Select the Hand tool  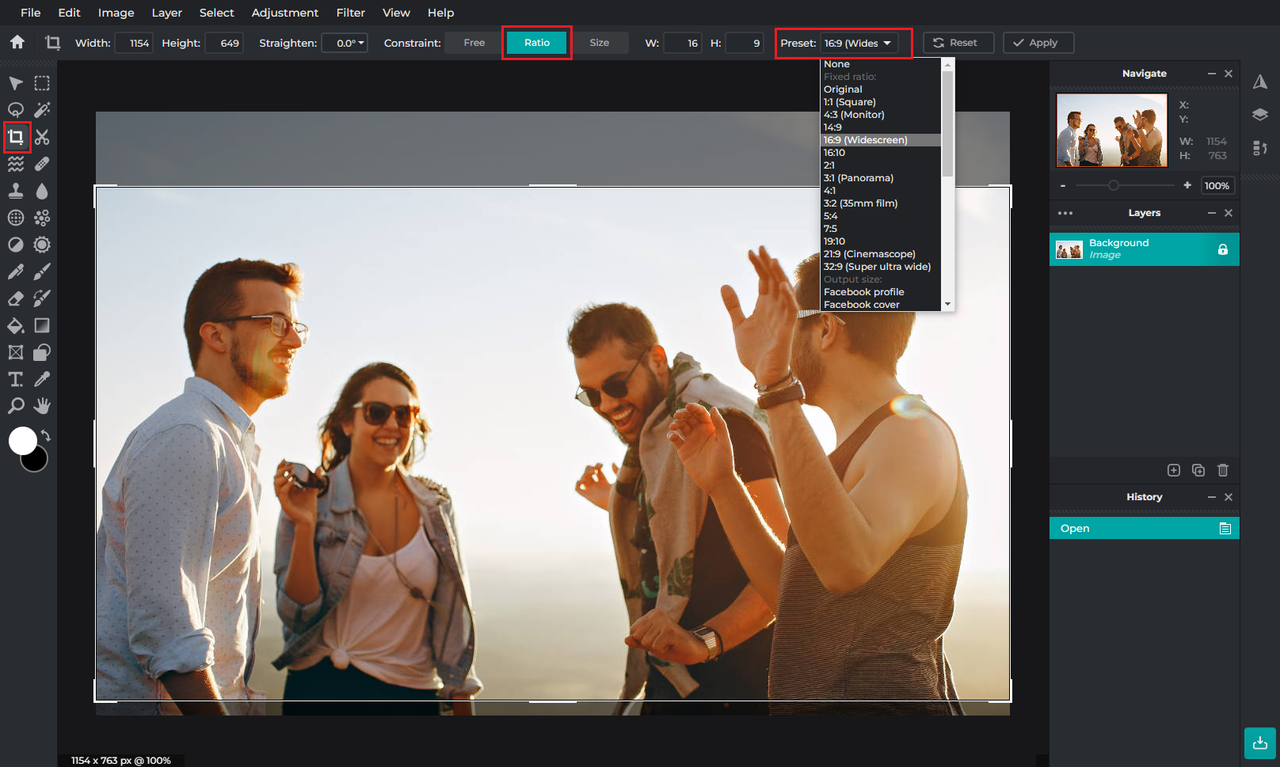pos(42,405)
